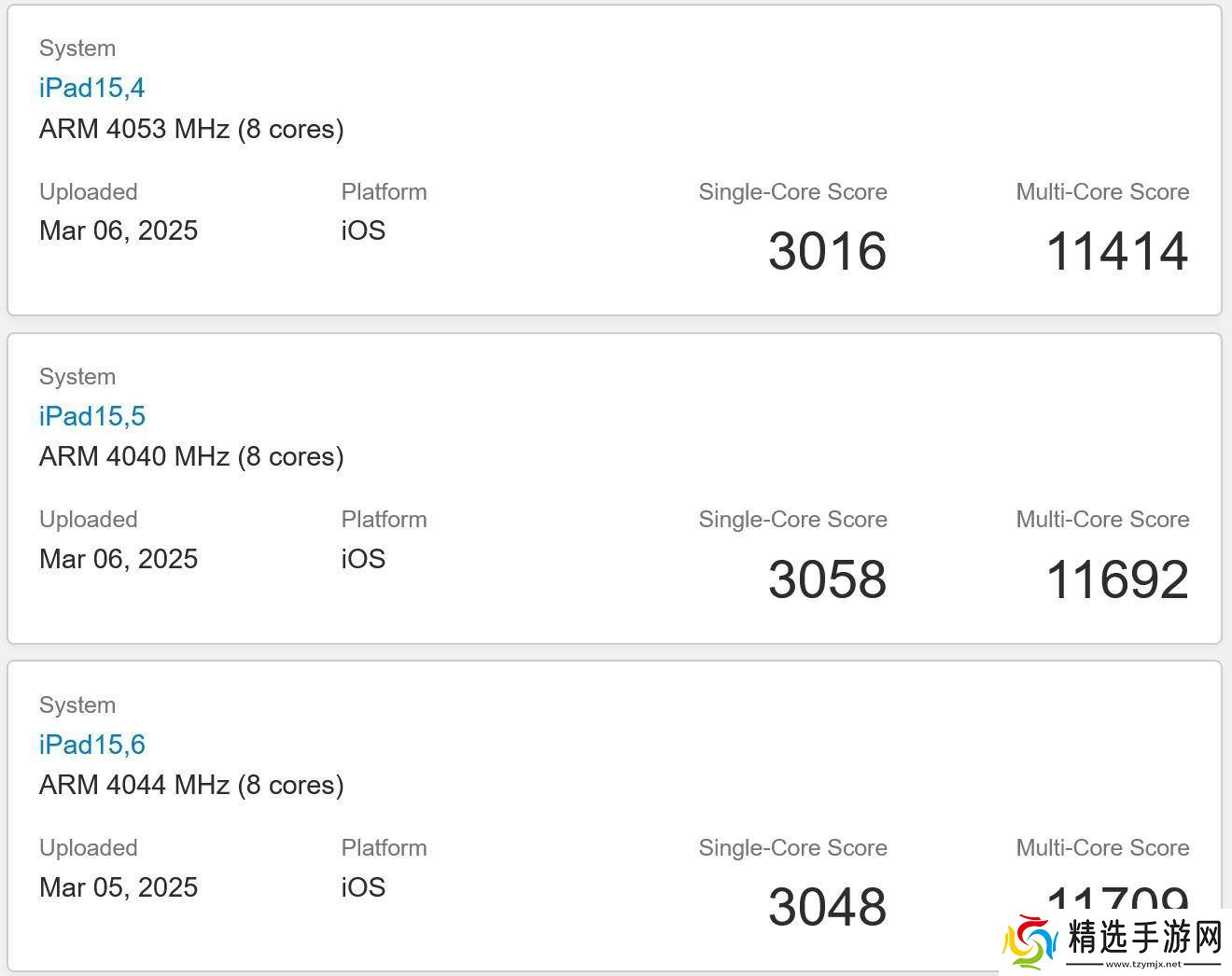The height and width of the screenshot is (976, 1232).
Task: Click the single-core score 3058
Action: click(827, 579)
